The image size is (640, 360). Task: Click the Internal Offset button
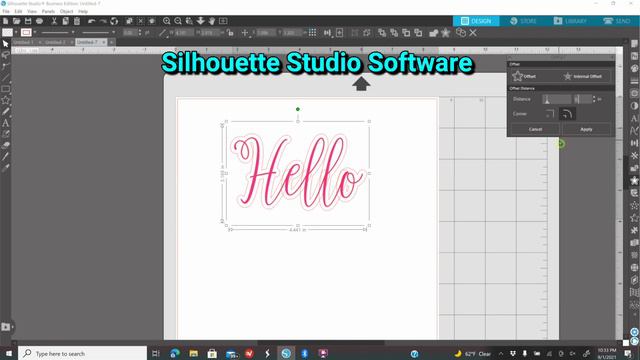point(583,76)
